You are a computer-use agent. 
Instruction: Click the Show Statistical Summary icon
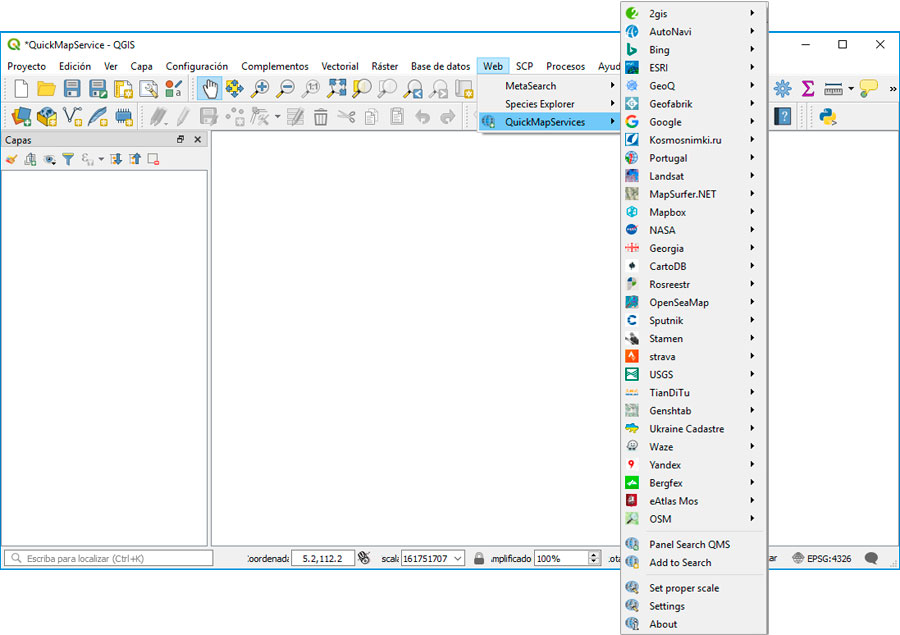[x=807, y=88]
